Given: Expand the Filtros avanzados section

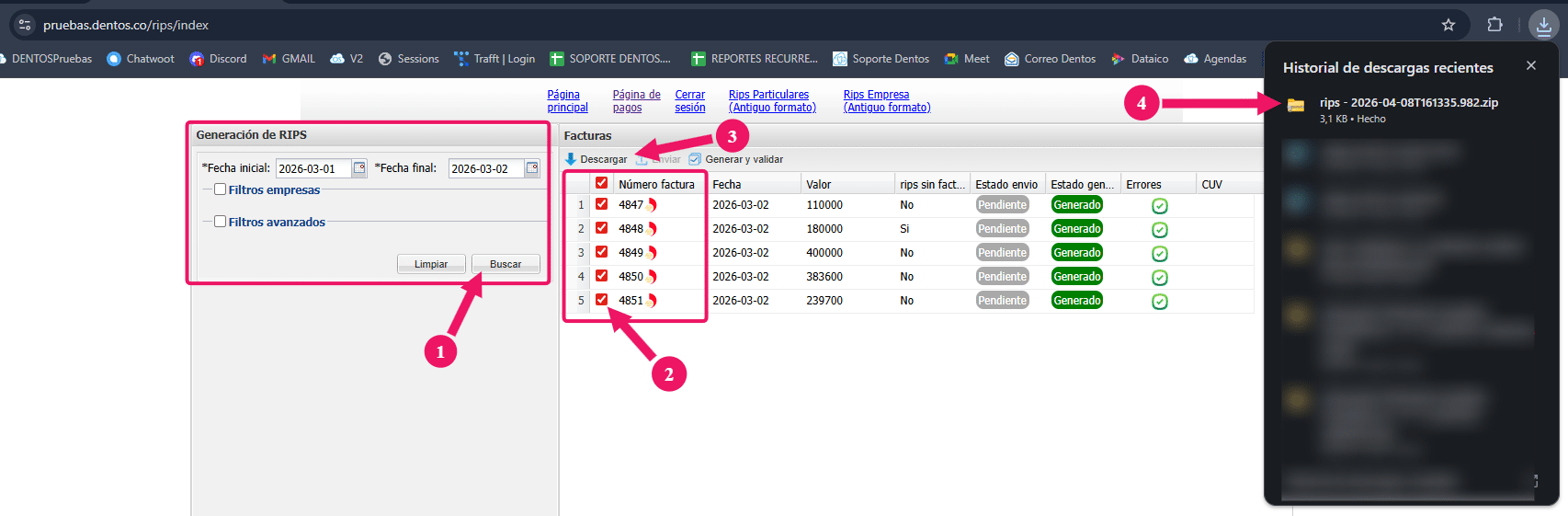Looking at the screenshot, I should coord(220,222).
